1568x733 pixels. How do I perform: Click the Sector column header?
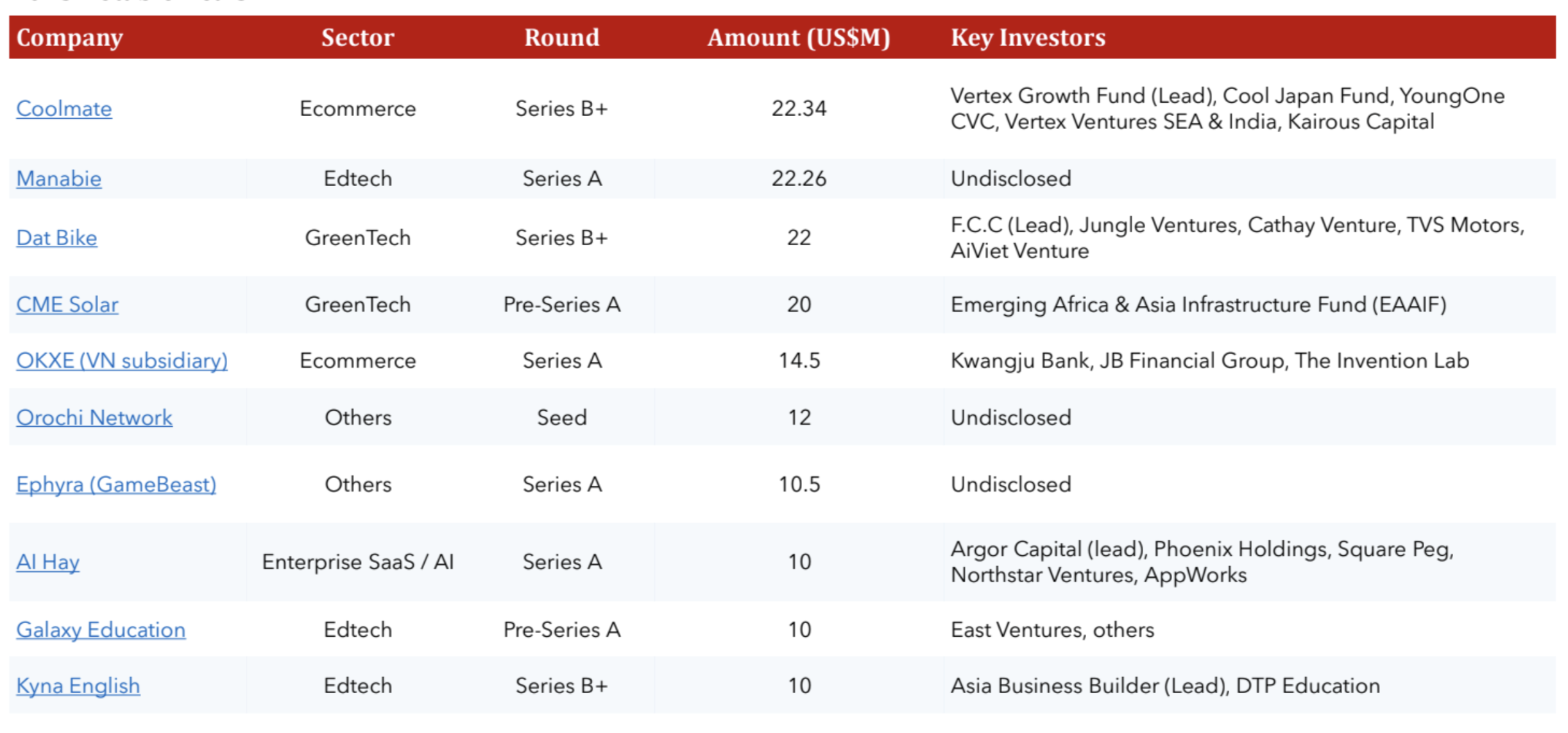(x=357, y=37)
